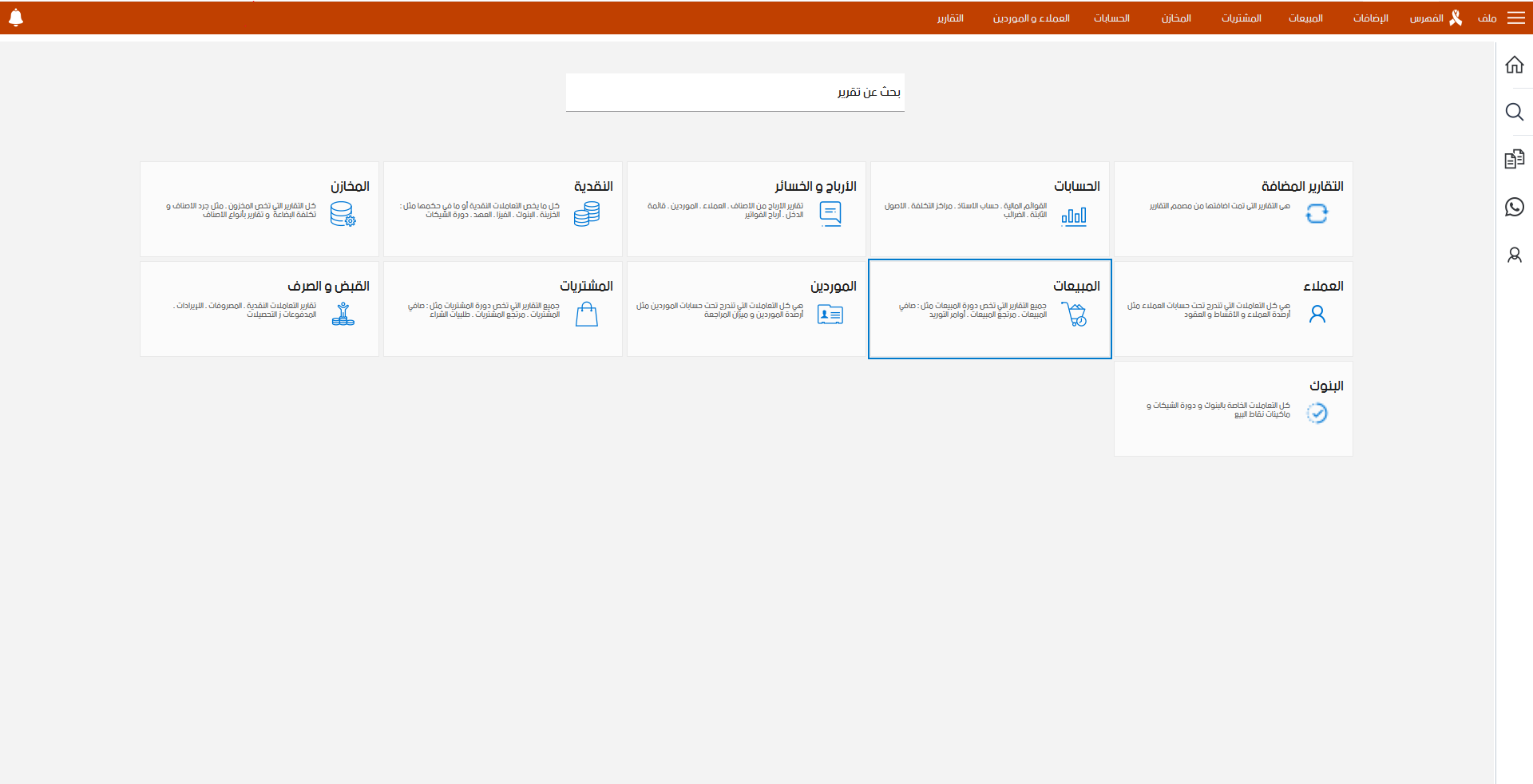Type in the بحث عن تقرير search field

pyautogui.click(x=735, y=93)
